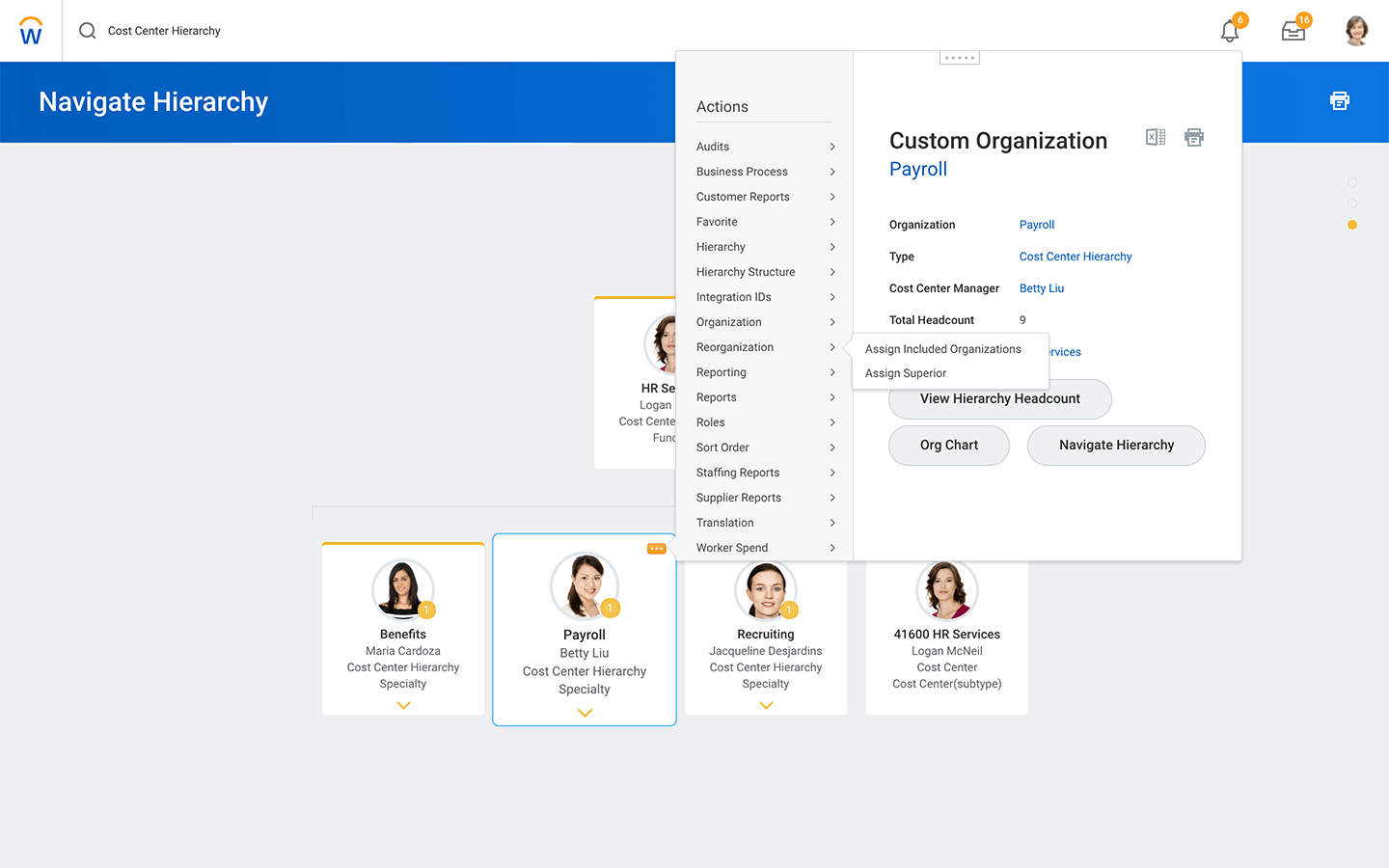Expand the Benefits card chevron
This screenshot has width=1389, height=868.
click(403, 705)
